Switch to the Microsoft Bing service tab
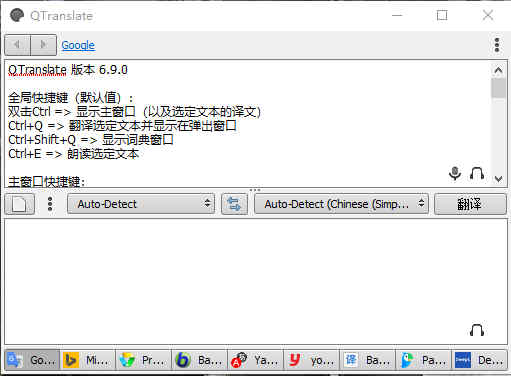Image resolution: width=511 pixels, height=376 pixels. point(88,360)
